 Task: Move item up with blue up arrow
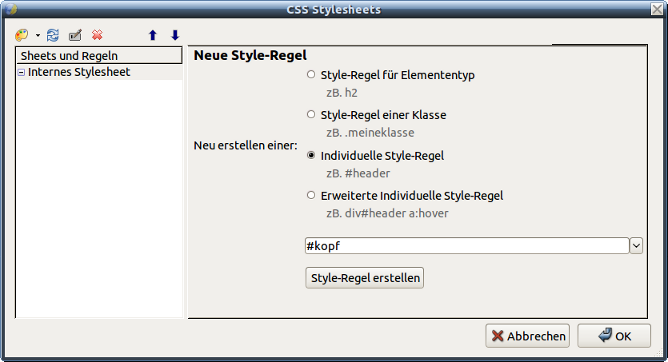(x=153, y=35)
